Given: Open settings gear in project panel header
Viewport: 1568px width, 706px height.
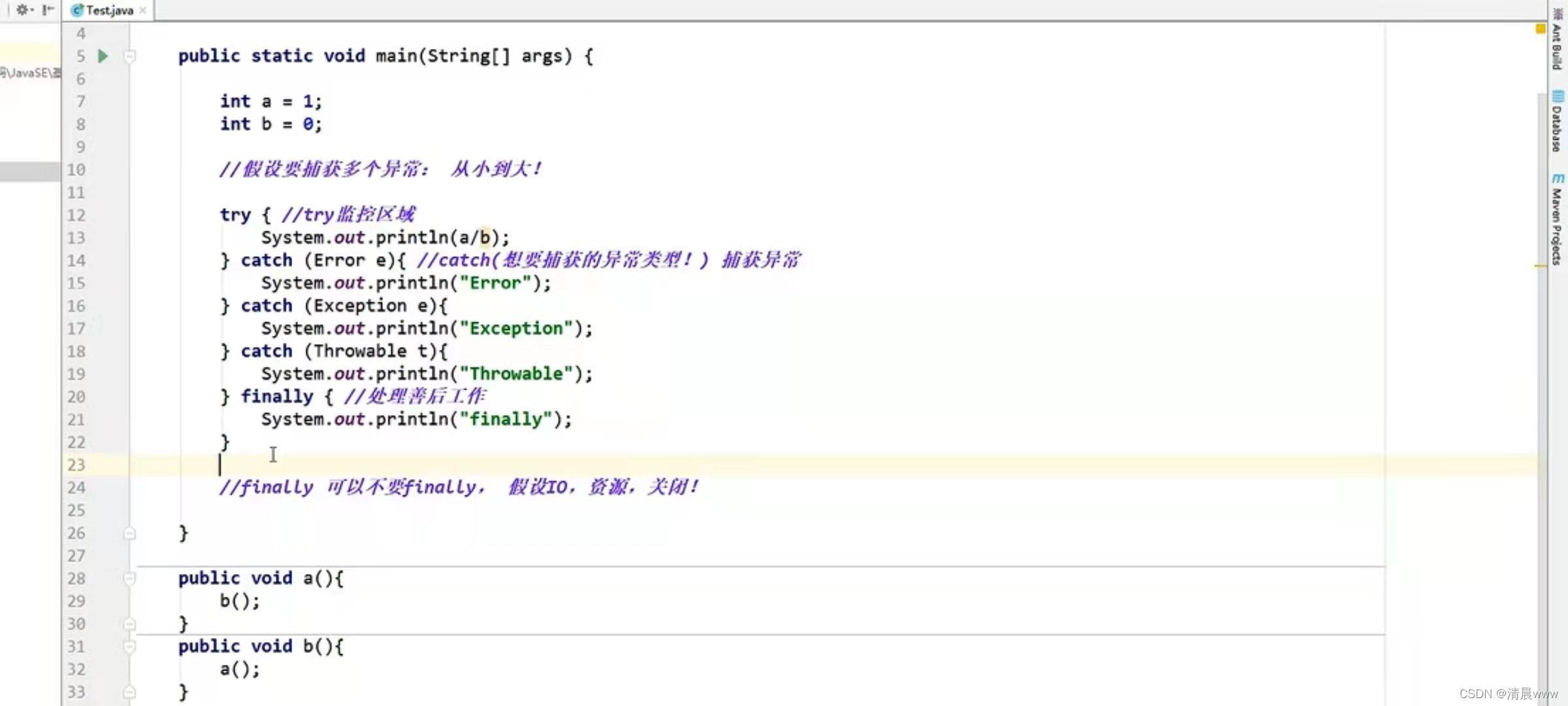Looking at the screenshot, I should click(x=24, y=10).
